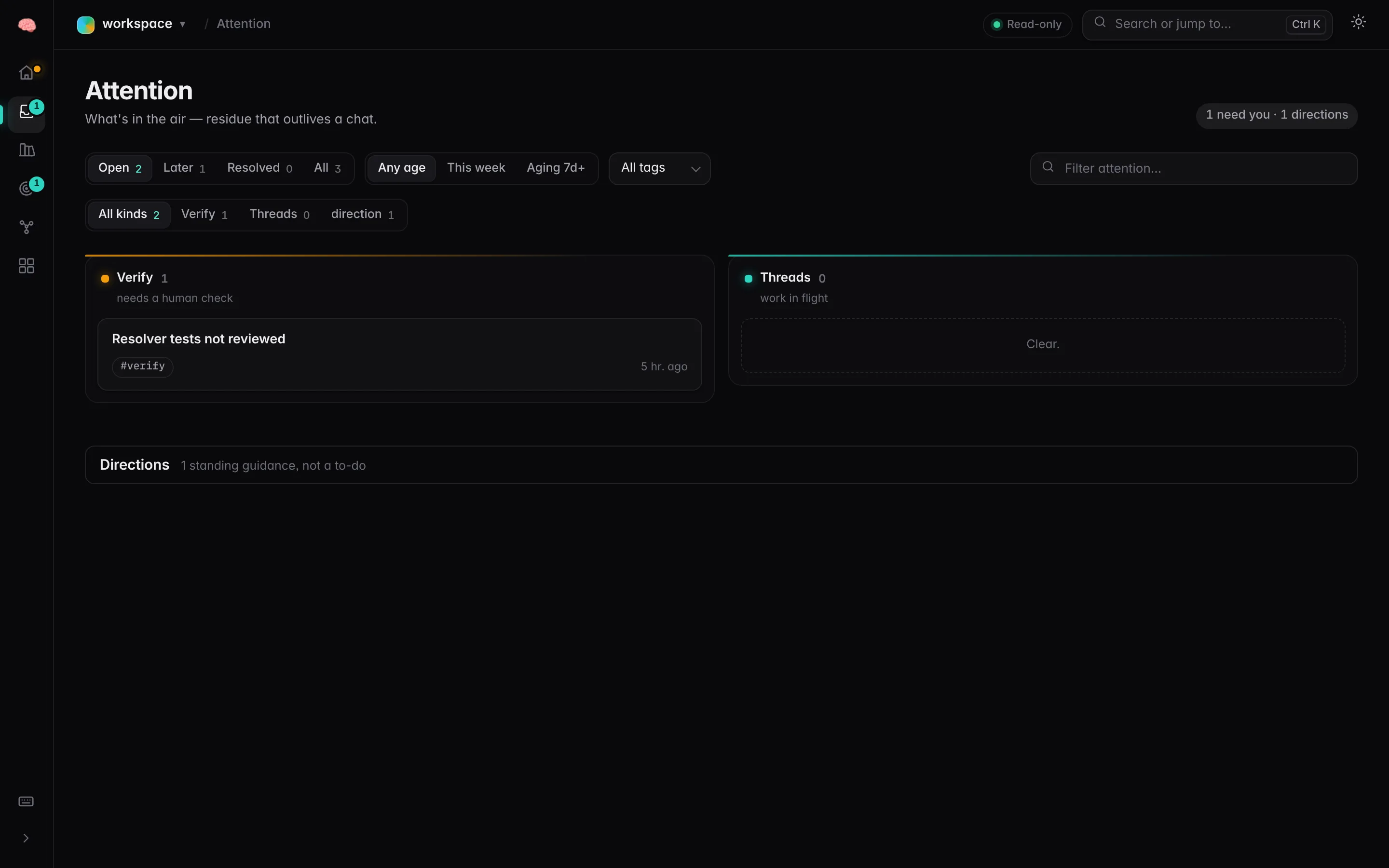
Task: Select the Verify kind filter
Action: click(x=204, y=215)
